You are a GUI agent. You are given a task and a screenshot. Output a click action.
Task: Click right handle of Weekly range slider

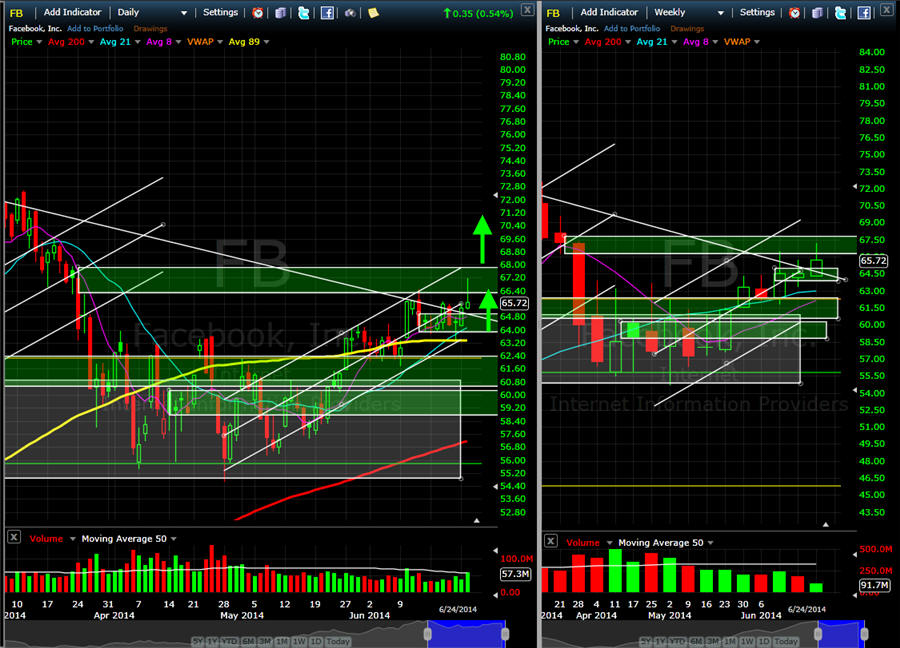pos(864,634)
